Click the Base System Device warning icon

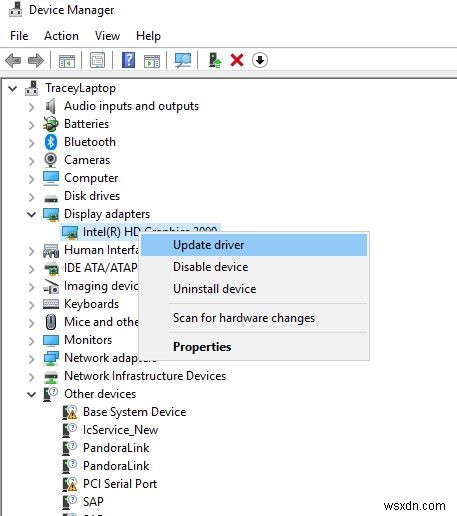point(70,412)
